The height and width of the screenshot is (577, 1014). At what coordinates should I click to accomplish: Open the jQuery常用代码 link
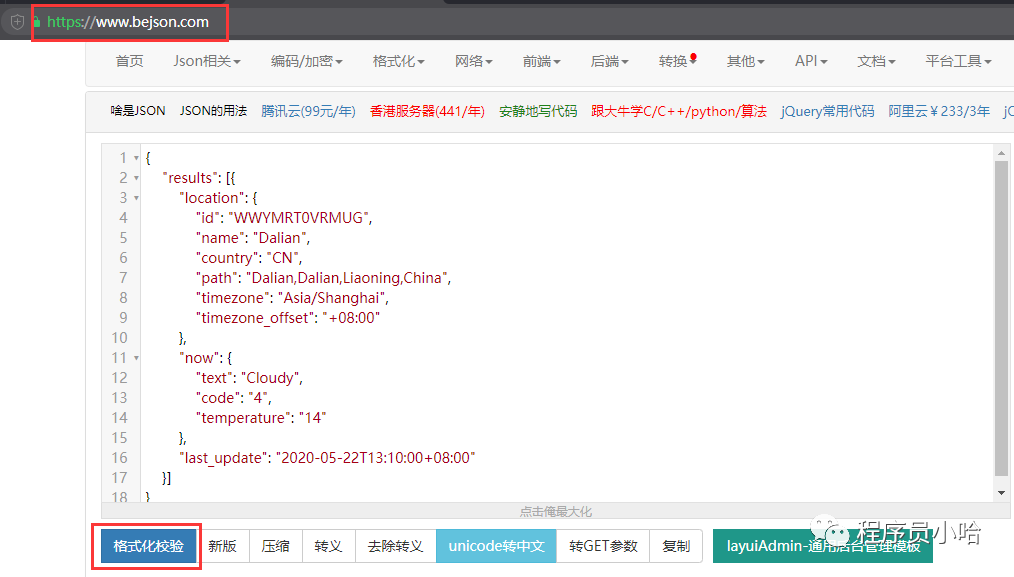(x=827, y=111)
